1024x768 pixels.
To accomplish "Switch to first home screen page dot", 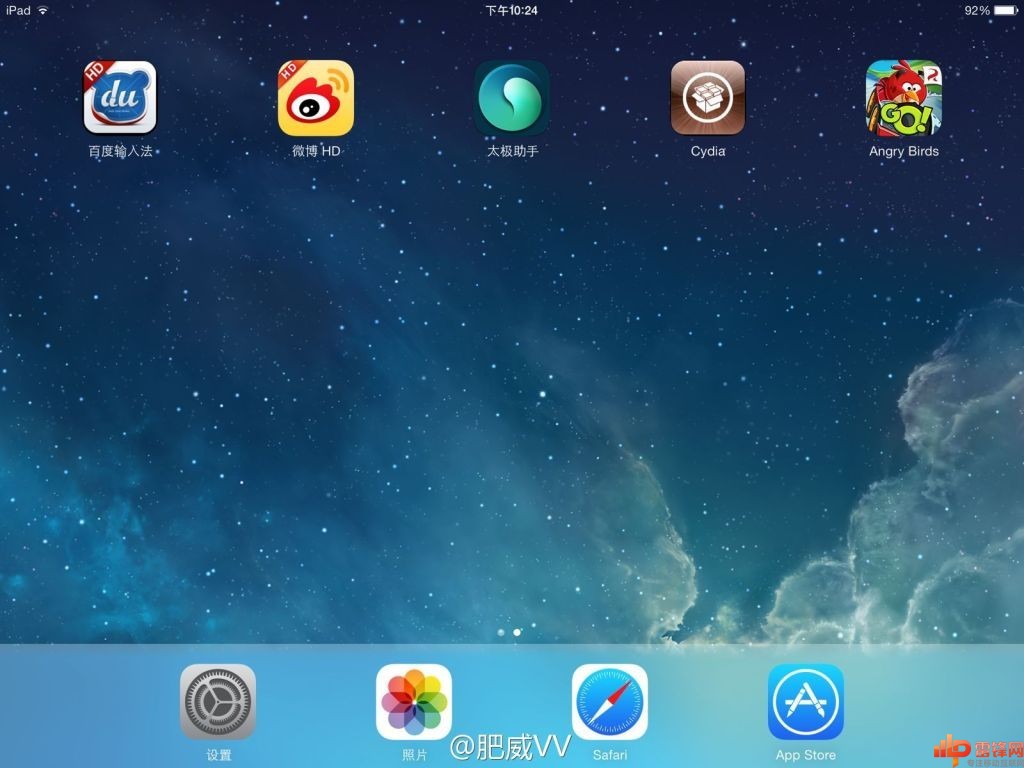I will coord(500,633).
